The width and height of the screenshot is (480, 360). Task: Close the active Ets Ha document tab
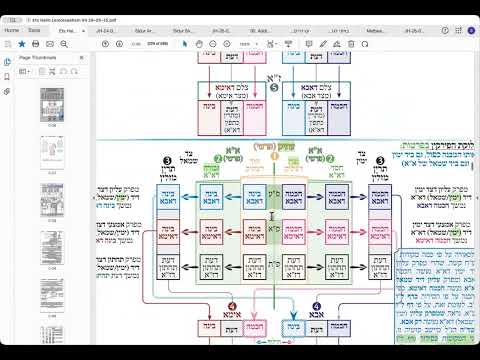click(x=83, y=31)
